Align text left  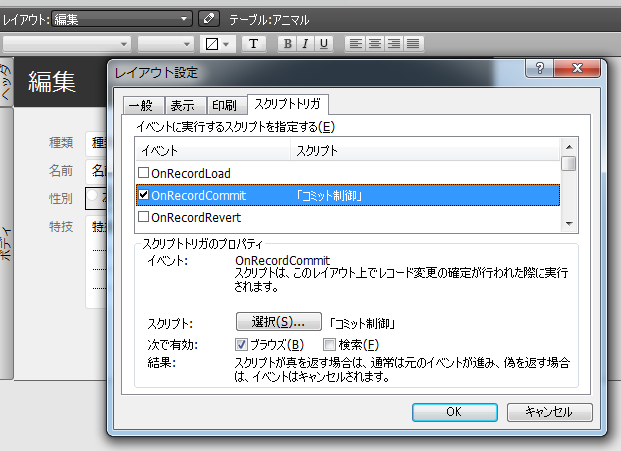(355, 44)
